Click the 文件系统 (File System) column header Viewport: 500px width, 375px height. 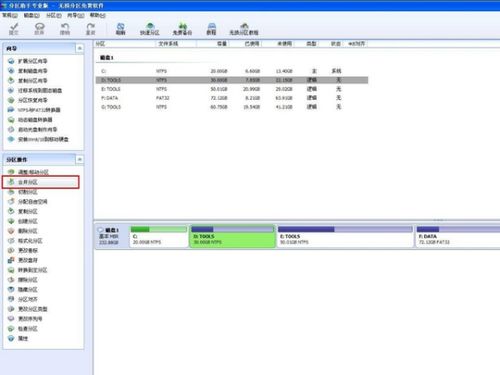tap(168, 44)
